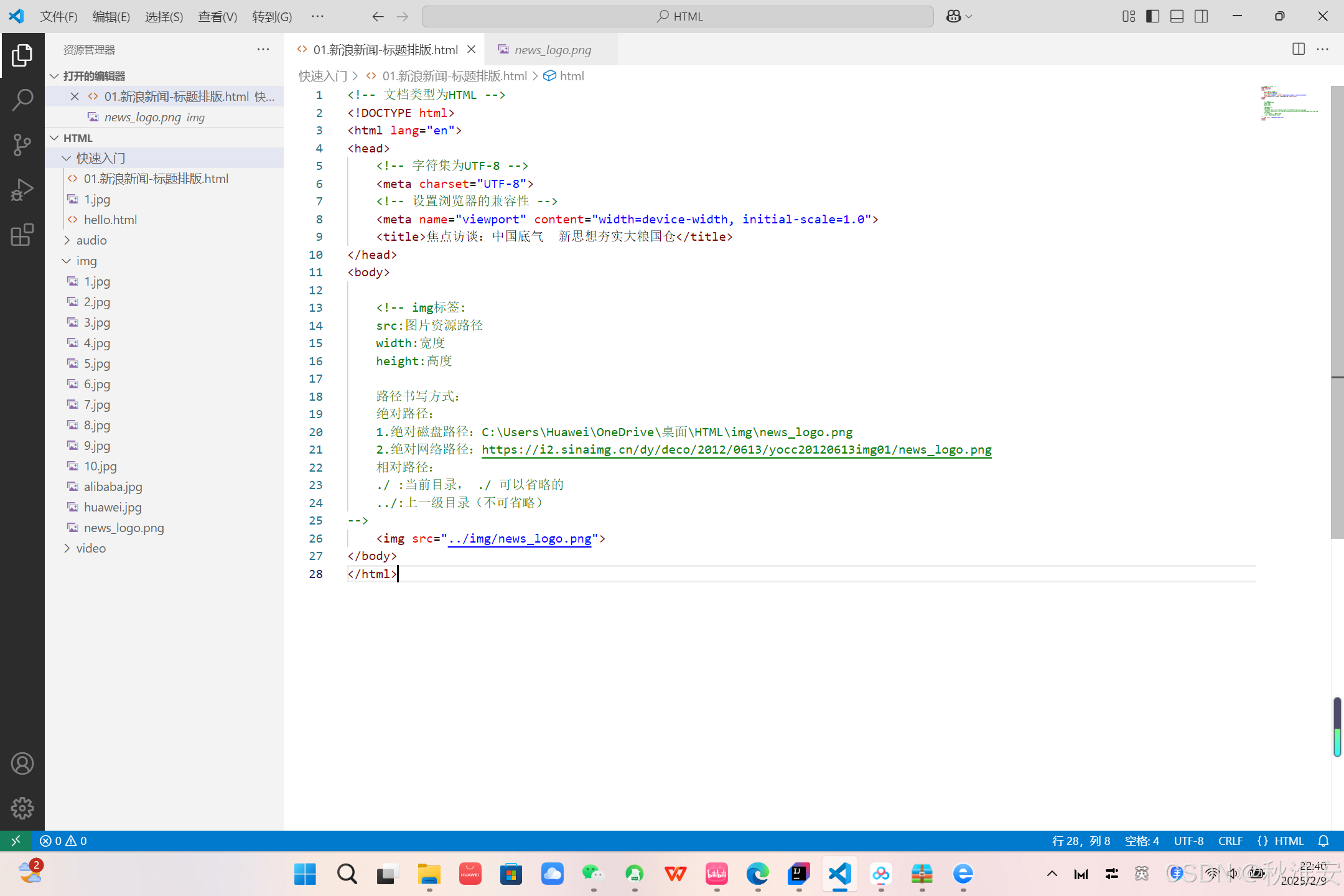Open Microsoft Edge from taskbar
1344x896 pixels.
(757, 874)
